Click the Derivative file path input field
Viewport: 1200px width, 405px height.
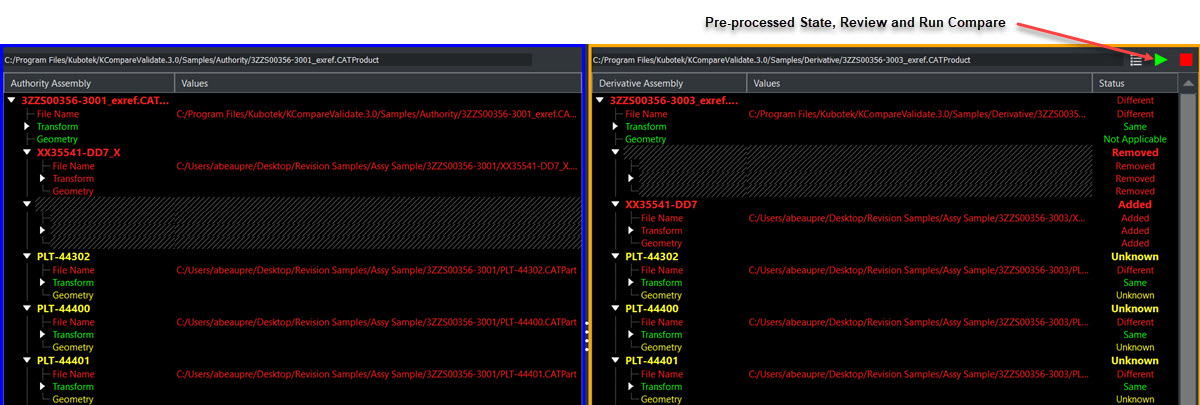pyautogui.click(x=855, y=60)
